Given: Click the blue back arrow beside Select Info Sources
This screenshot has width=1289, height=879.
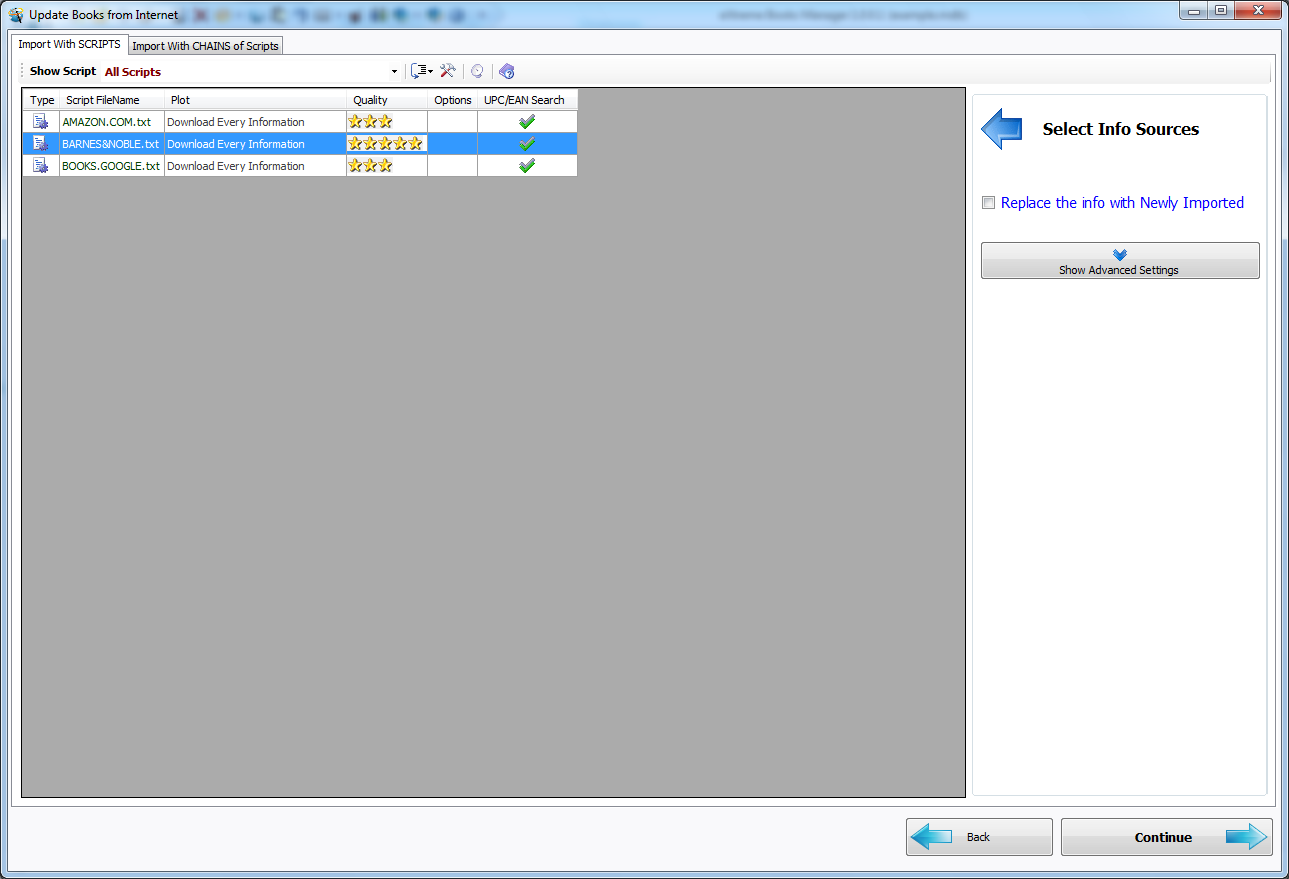Looking at the screenshot, I should pyautogui.click(x=1002, y=129).
